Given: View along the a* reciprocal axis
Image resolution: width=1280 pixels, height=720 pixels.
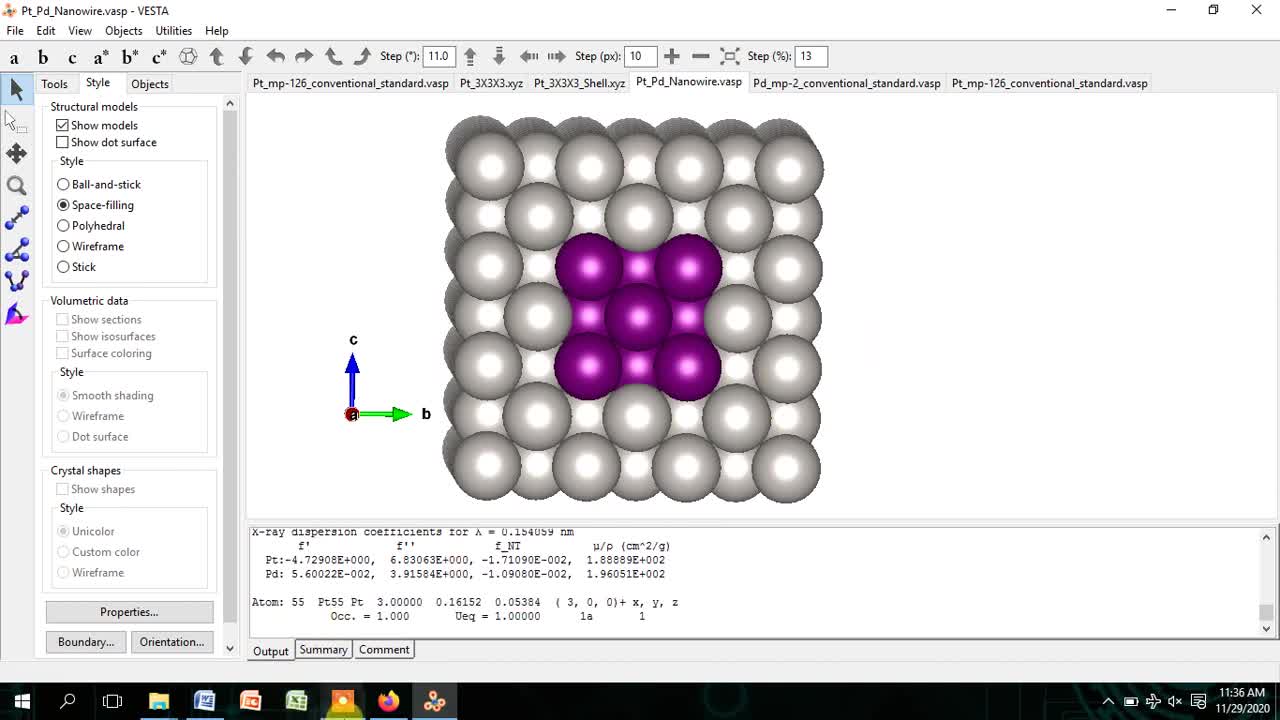Looking at the screenshot, I should point(101,57).
